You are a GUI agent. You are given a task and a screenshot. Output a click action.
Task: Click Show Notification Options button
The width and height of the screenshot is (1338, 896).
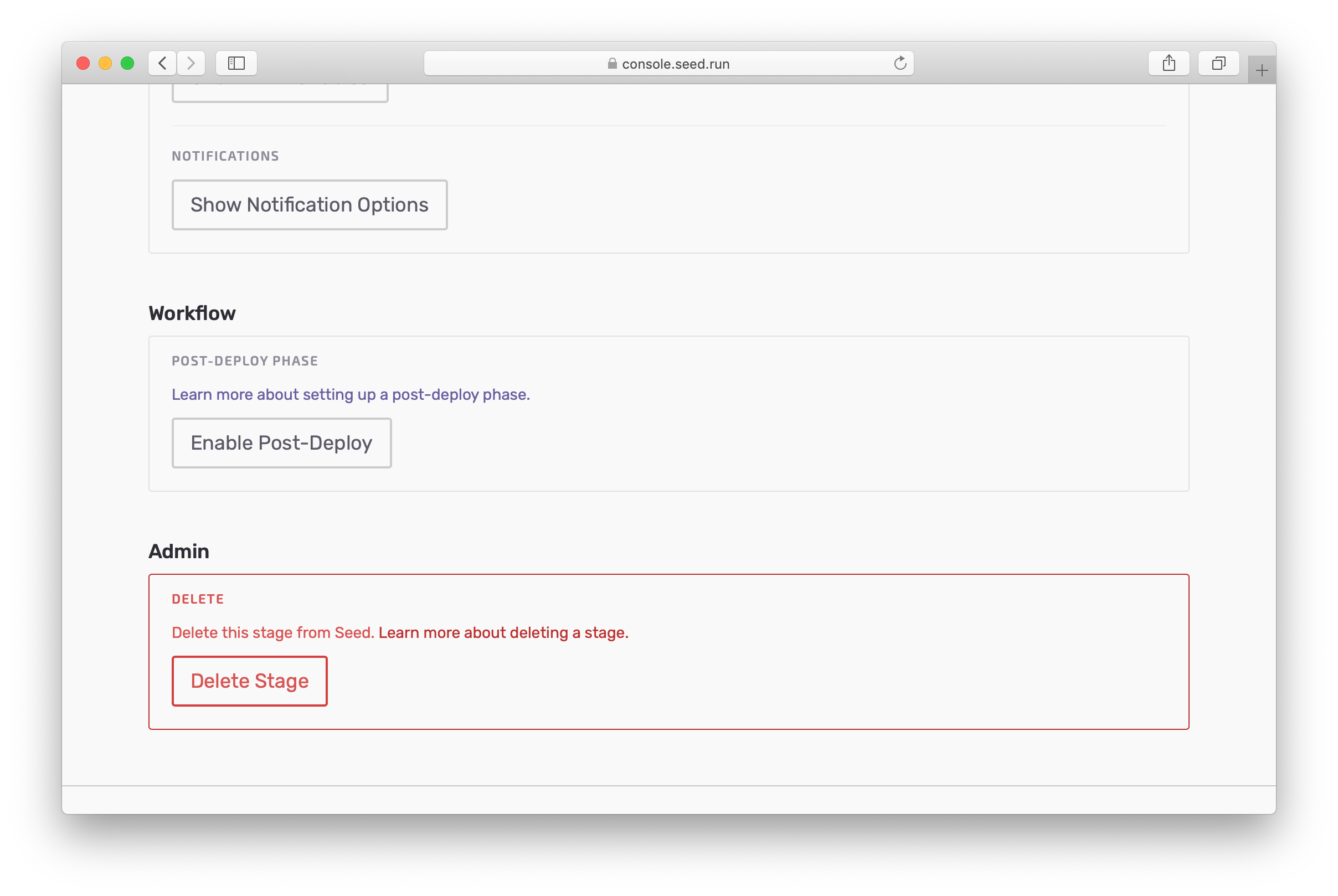tap(309, 204)
